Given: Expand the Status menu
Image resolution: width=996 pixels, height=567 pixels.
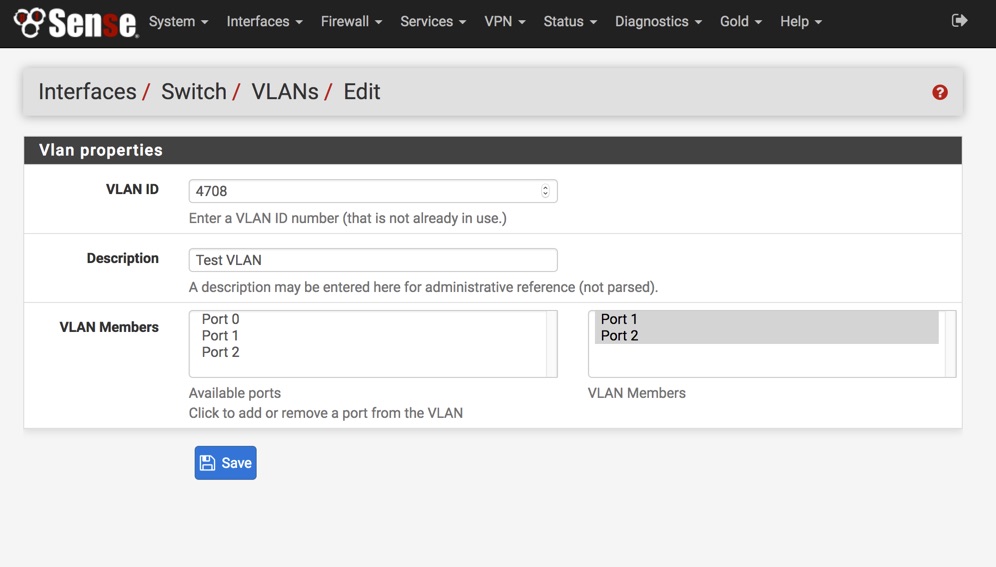Looking at the screenshot, I should coord(570,22).
